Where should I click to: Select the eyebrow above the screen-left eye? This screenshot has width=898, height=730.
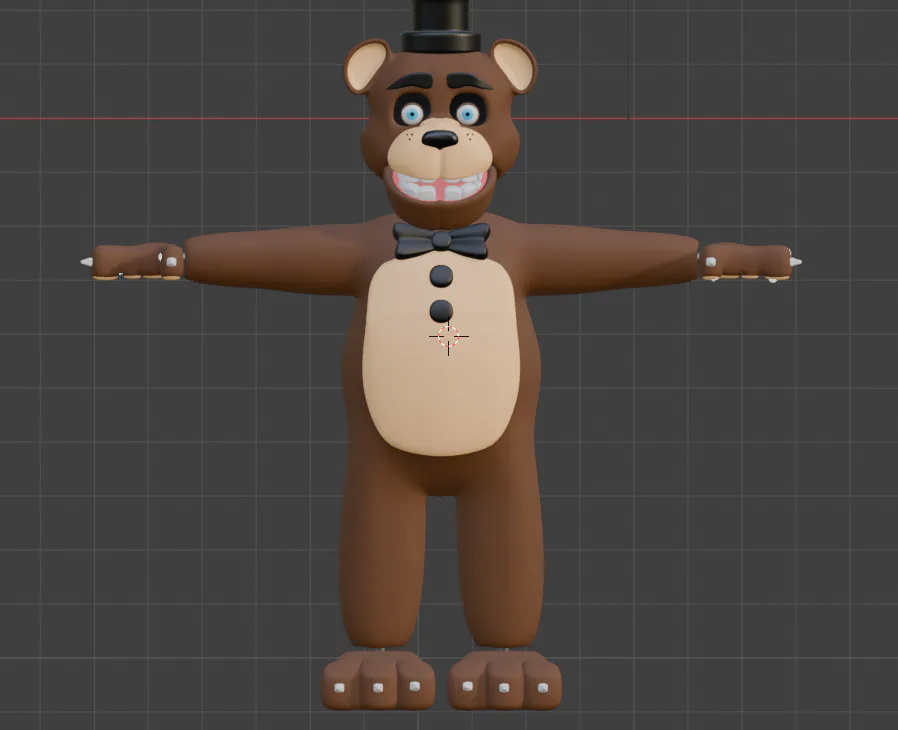[409, 80]
